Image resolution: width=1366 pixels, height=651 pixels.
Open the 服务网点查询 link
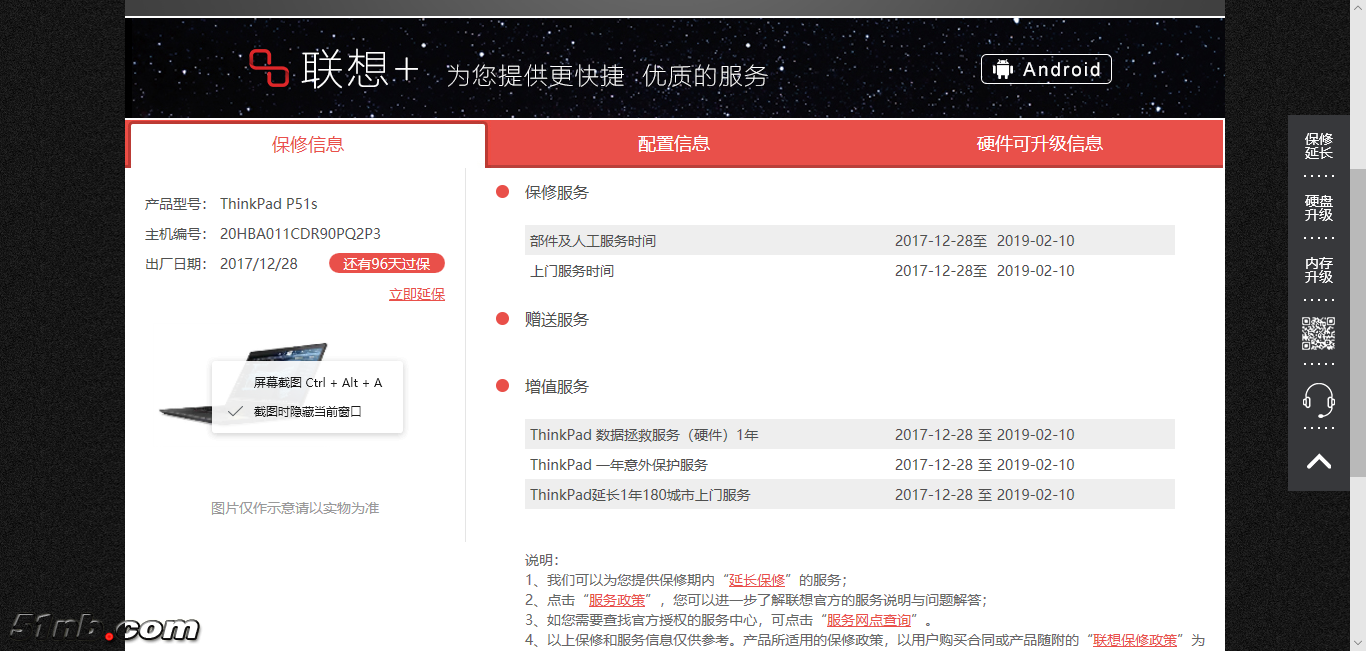(x=868, y=620)
